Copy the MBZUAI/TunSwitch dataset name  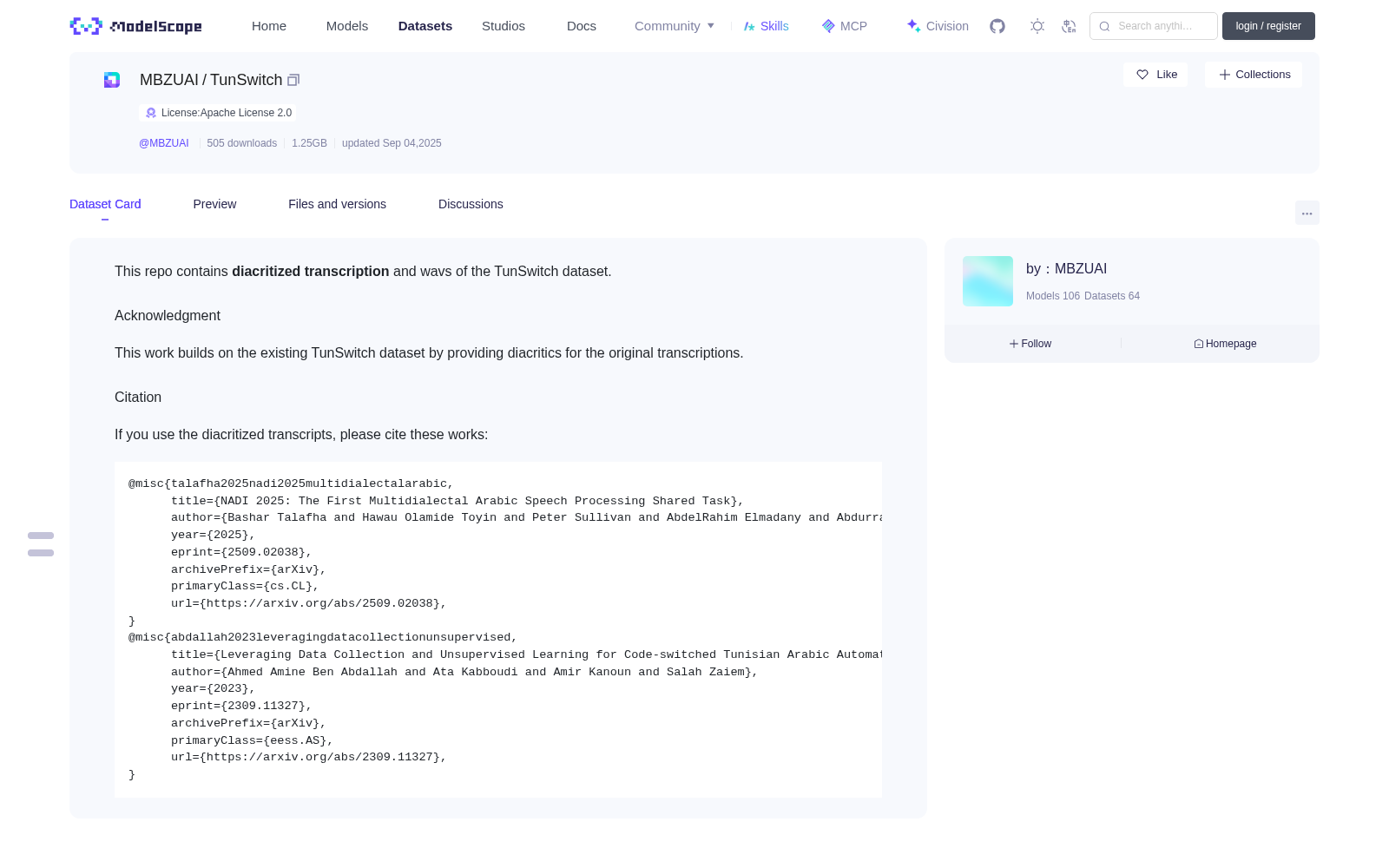click(x=293, y=80)
